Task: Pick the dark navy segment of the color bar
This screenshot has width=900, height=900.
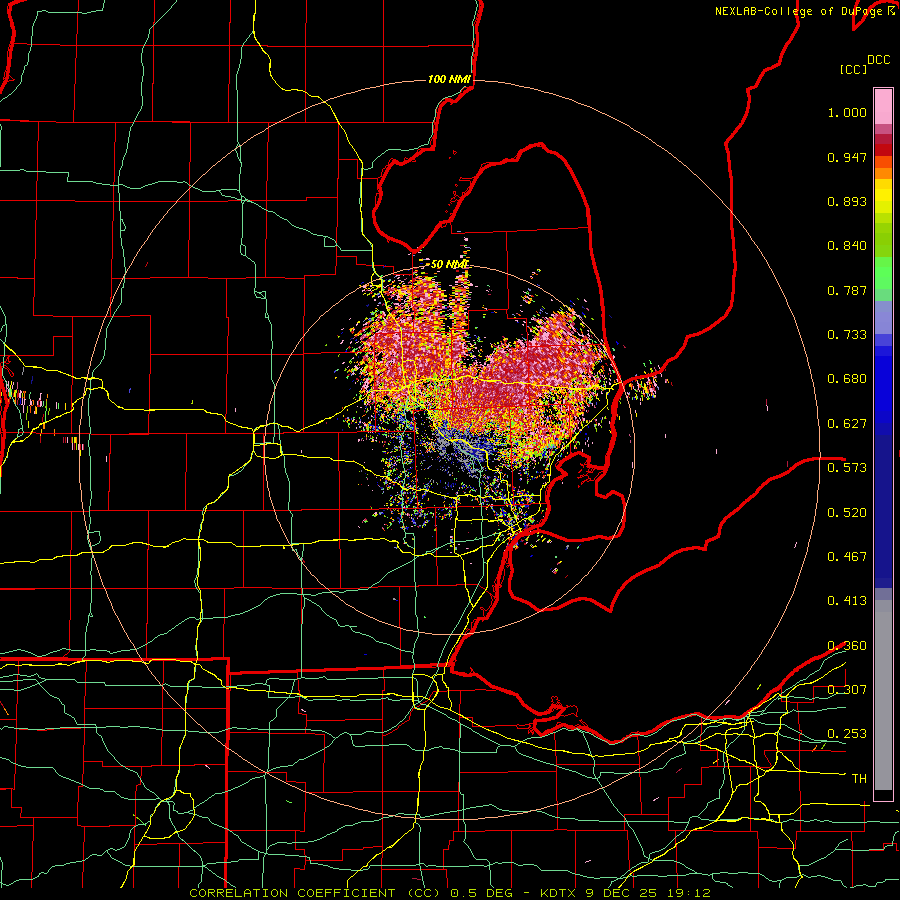Action: click(x=883, y=510)
